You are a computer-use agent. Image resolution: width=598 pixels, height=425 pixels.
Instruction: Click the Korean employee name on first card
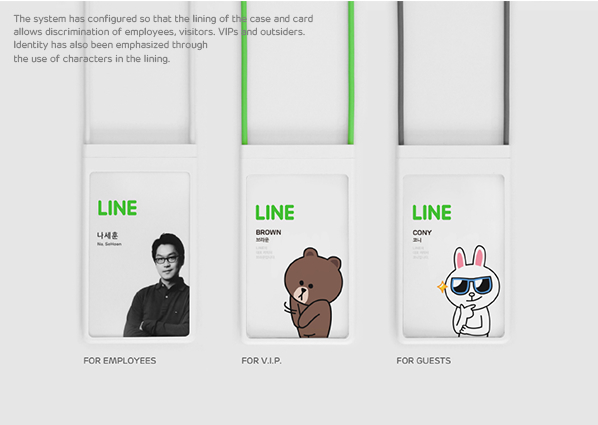107,235
